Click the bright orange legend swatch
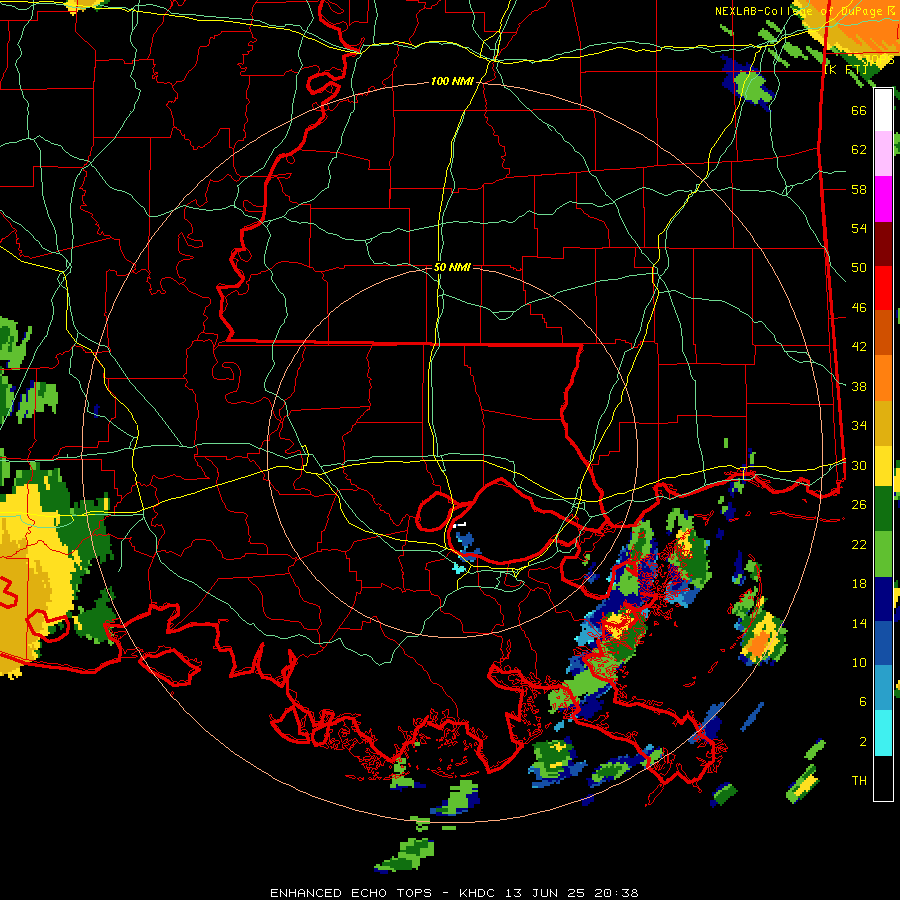The width and height of the screenshot is (900, 900). click(883, 378)
